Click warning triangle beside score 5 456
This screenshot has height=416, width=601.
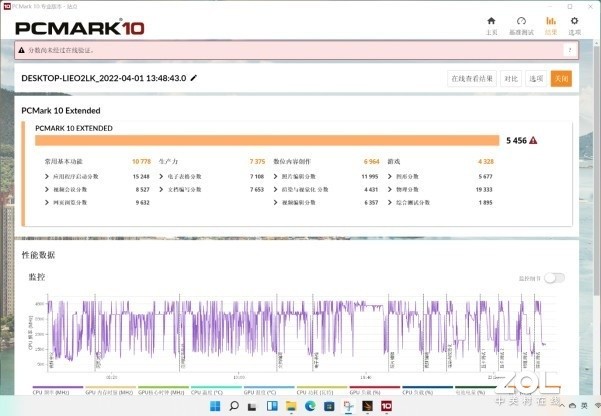[533, 141]
